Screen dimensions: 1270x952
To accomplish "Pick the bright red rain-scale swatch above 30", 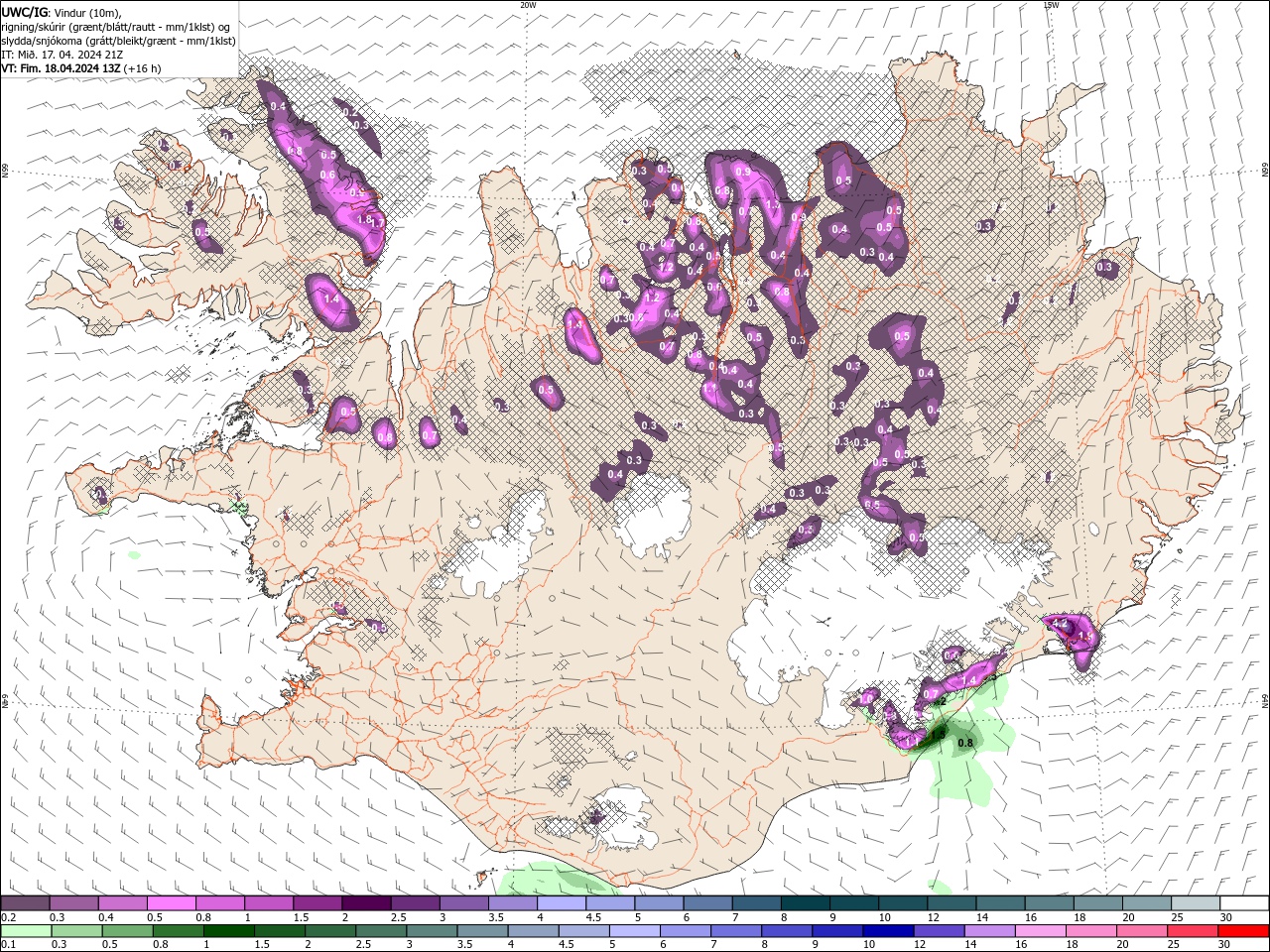I will point(1243,931).
